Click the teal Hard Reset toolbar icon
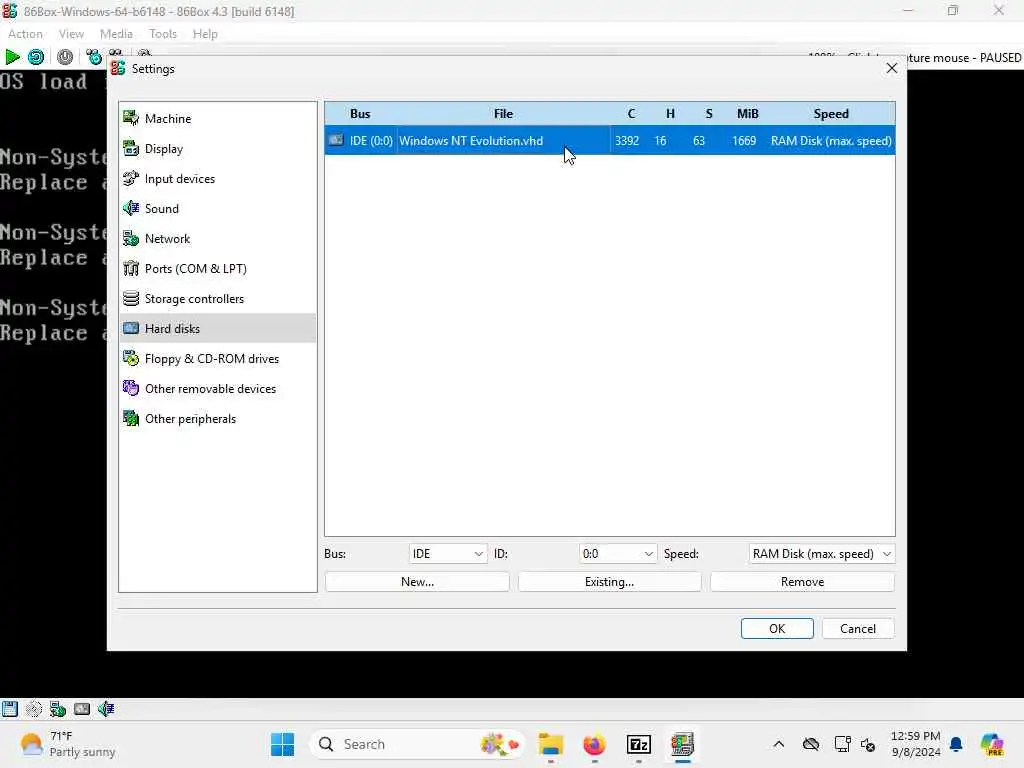The height and width of the screenshot is (768, 1024). tap(36, 57)
